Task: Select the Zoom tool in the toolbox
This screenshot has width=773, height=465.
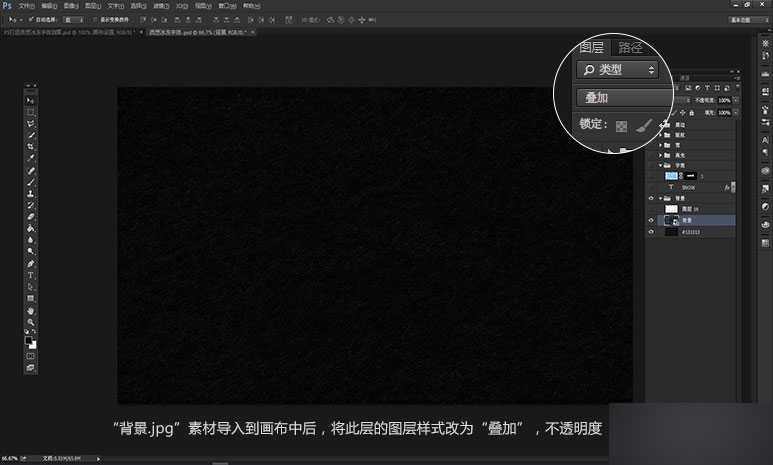Action: (x=31, y=322)
